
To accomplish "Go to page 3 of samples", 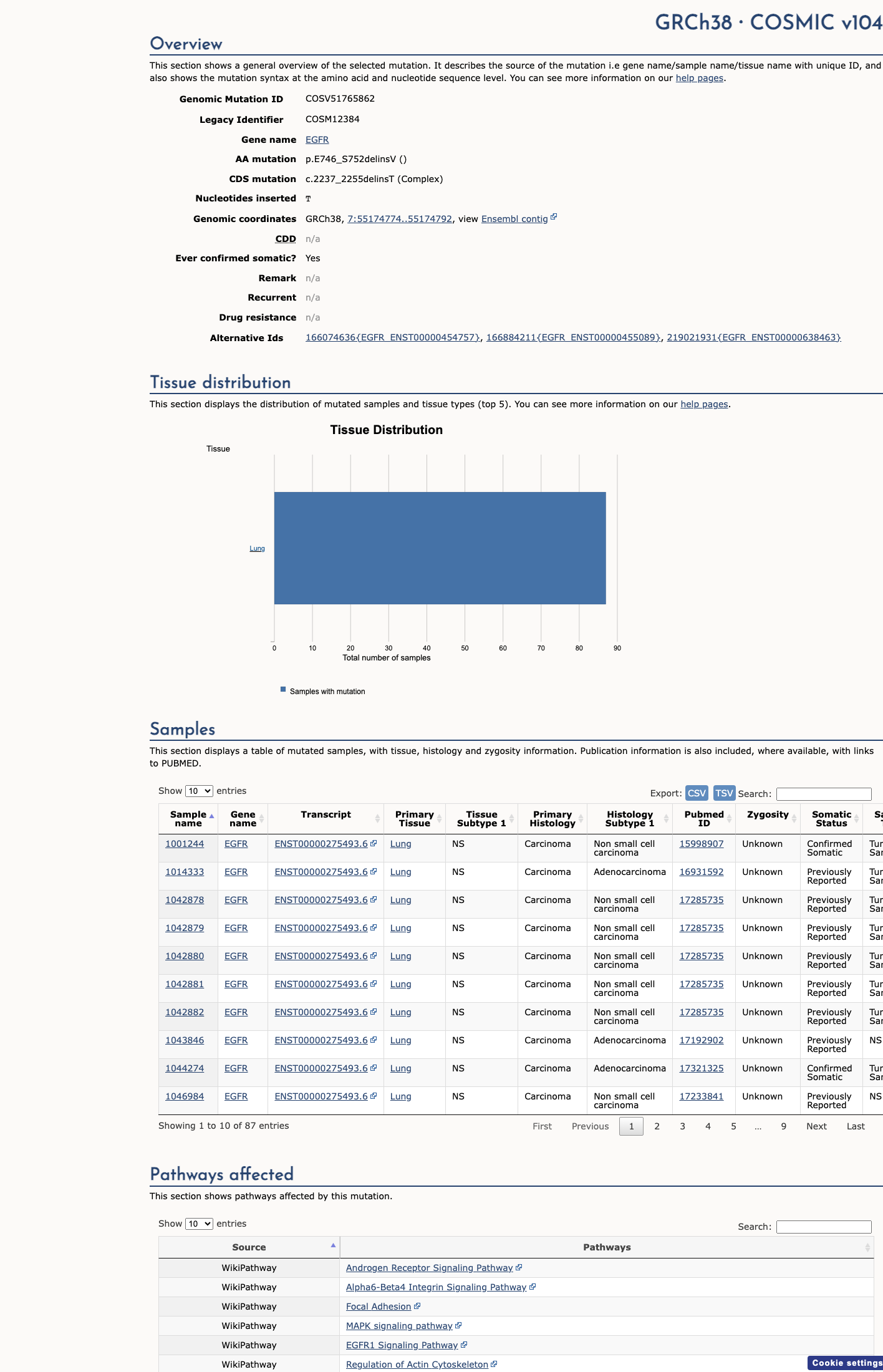I will tap(682, 1126).
